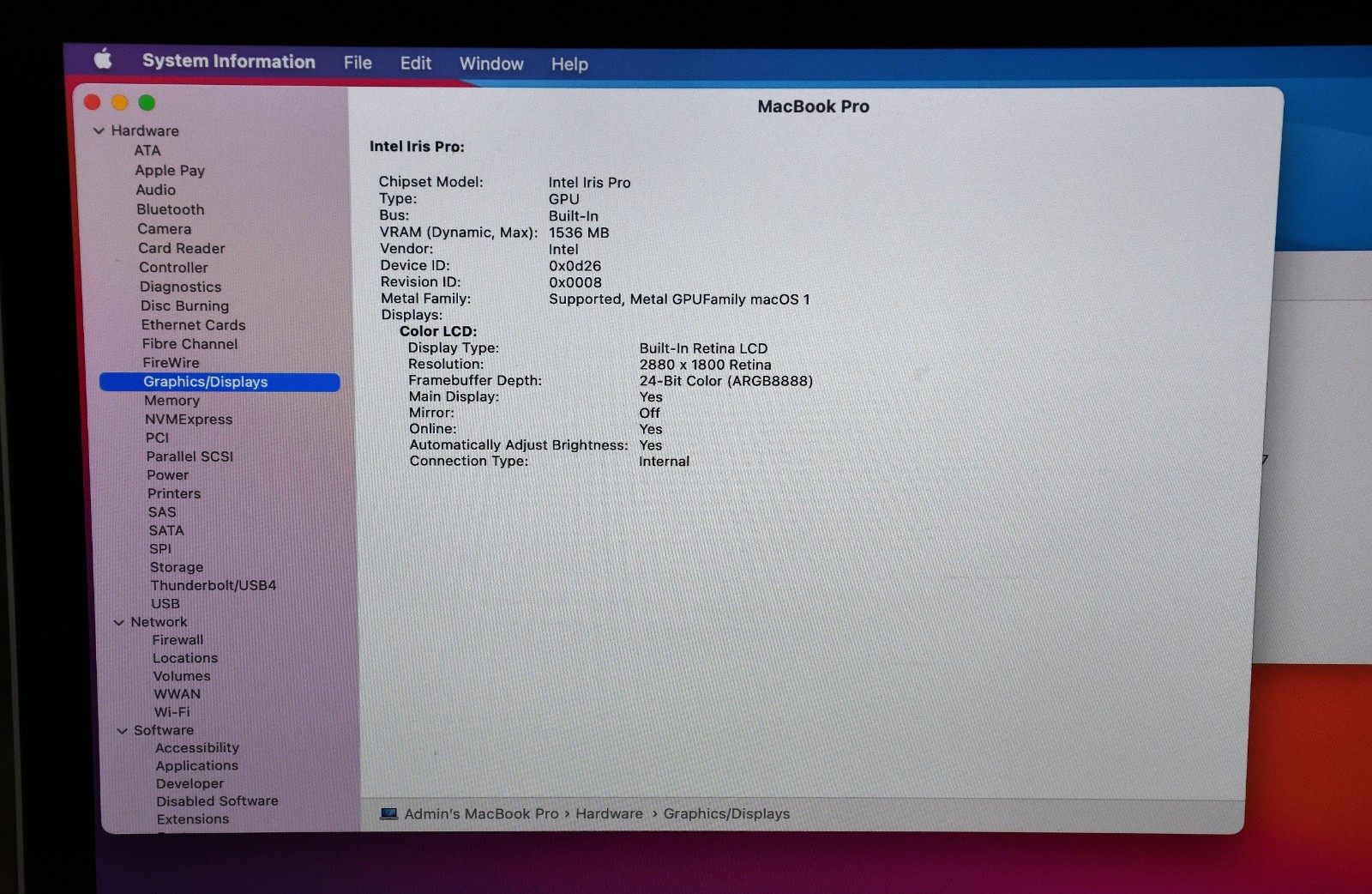The image size is (1372, 894).
Task: Select Controller in the sidebar
Action: (x=173, y=267)
